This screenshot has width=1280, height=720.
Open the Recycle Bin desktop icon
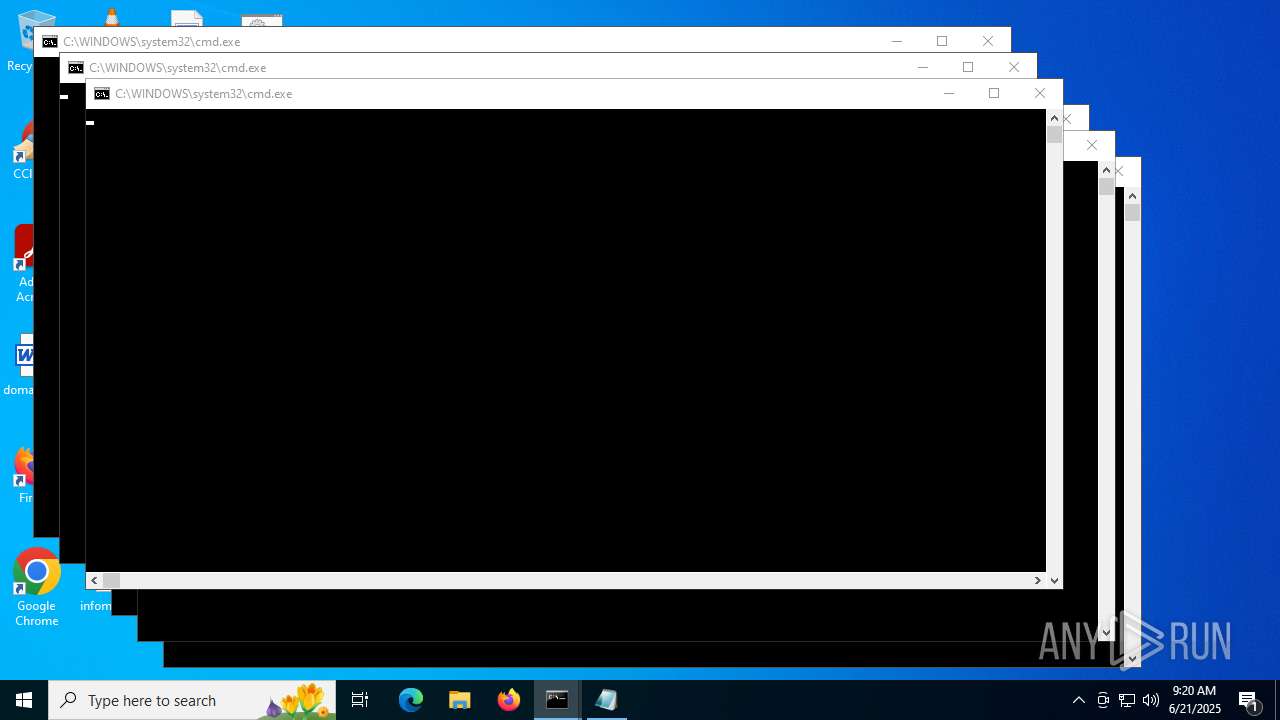22,42
